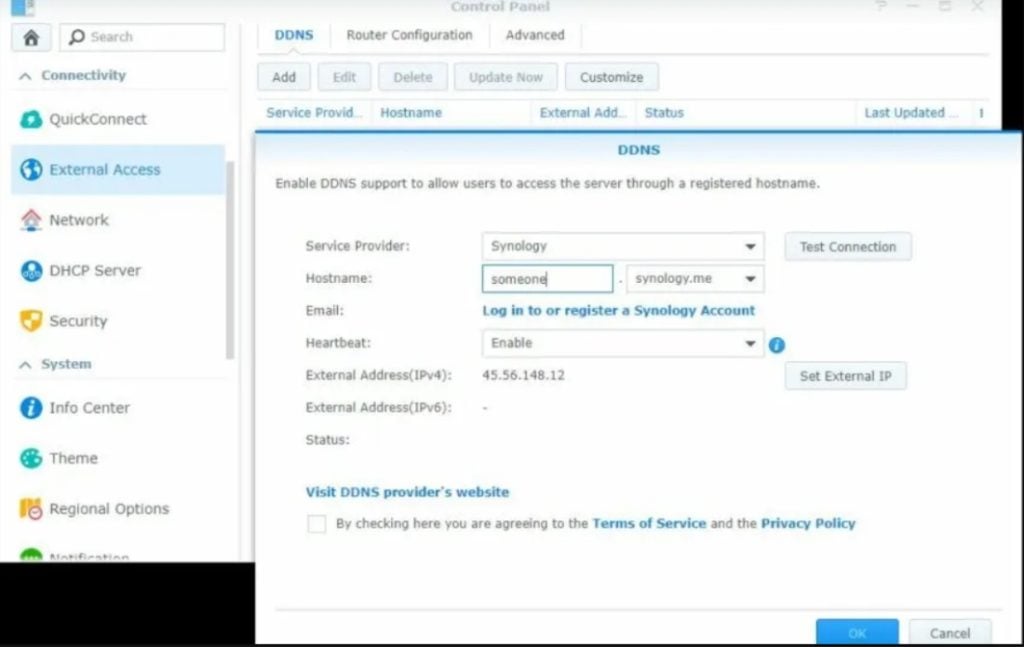Image resolution: width=1024 pixels, height=647 pixels.
Task: Open Info Center icon
Action: 31,407
